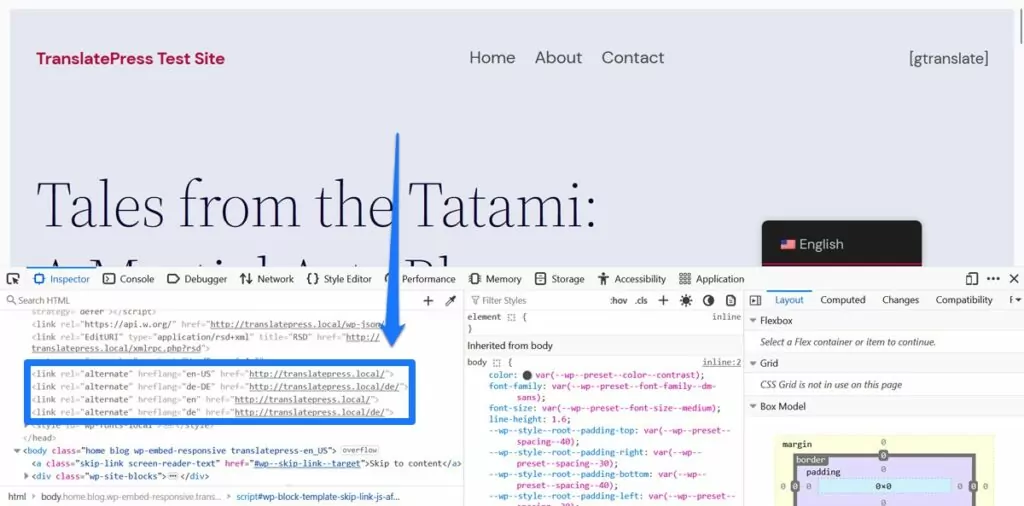Collapse the Flexbox section
Viewport: 1024px width, 506px height.
pos(753,321)
